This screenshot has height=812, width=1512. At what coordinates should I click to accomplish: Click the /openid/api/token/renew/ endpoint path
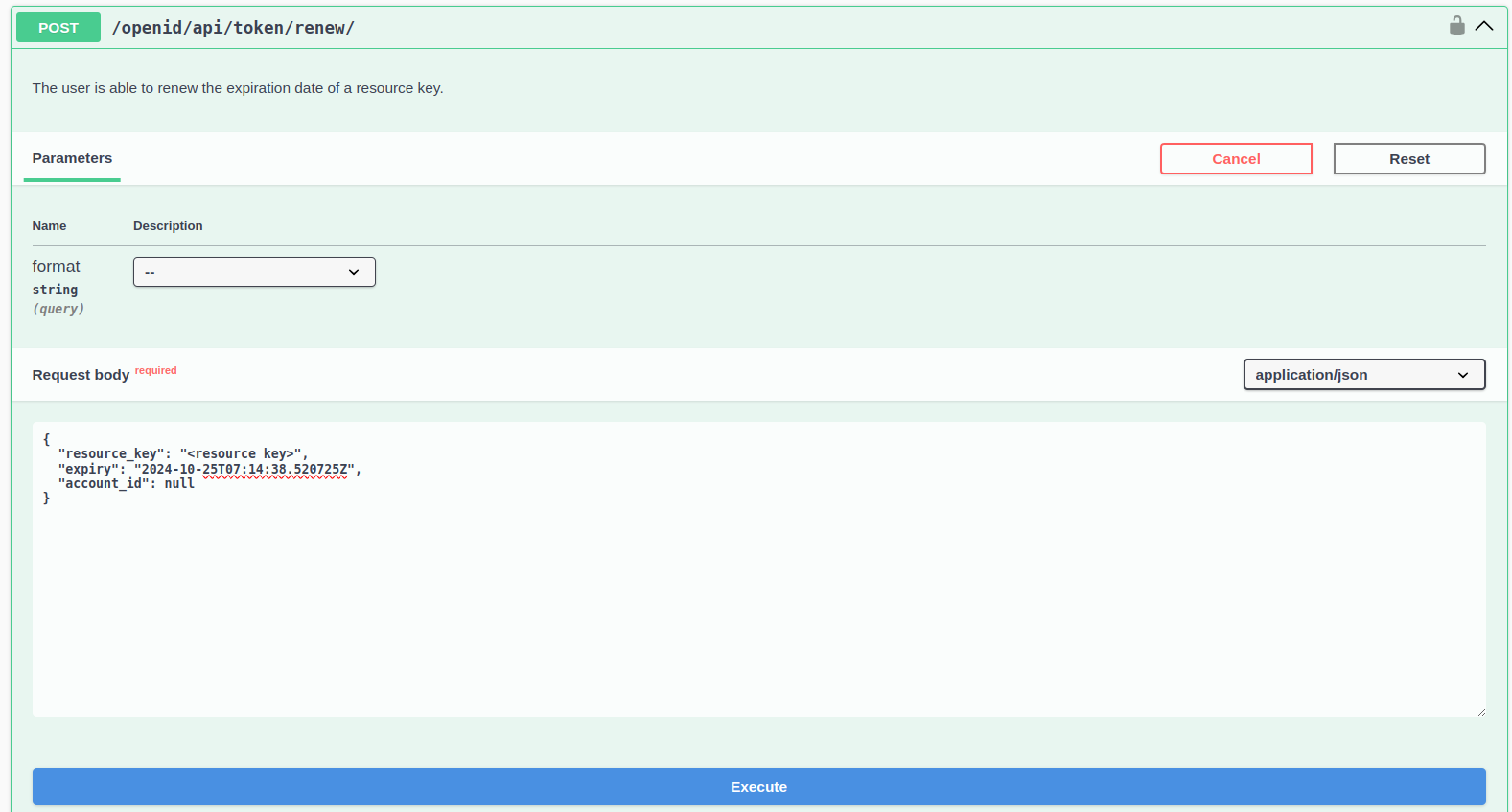click(x=233, y=28)
